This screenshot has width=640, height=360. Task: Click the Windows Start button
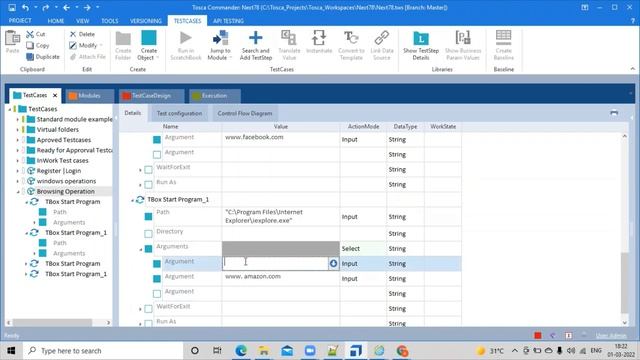coord(11,351)
